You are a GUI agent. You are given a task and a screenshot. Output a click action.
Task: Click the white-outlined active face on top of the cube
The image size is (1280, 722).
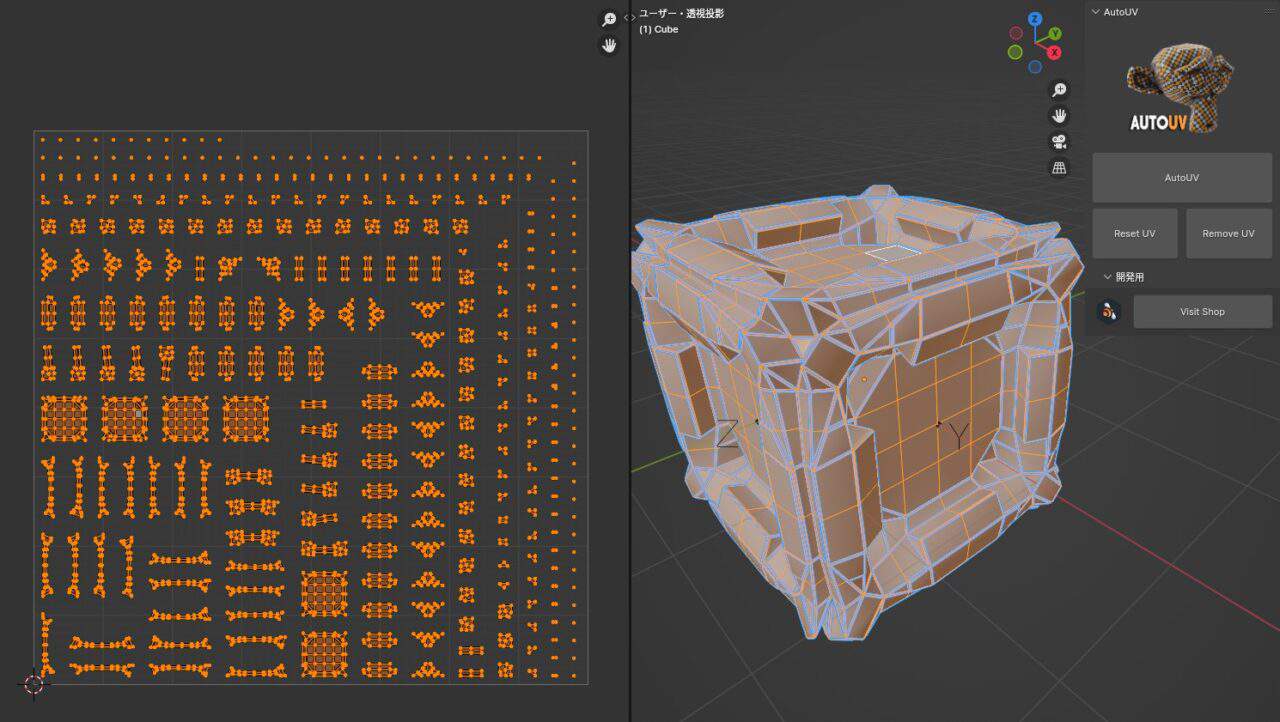892,253
